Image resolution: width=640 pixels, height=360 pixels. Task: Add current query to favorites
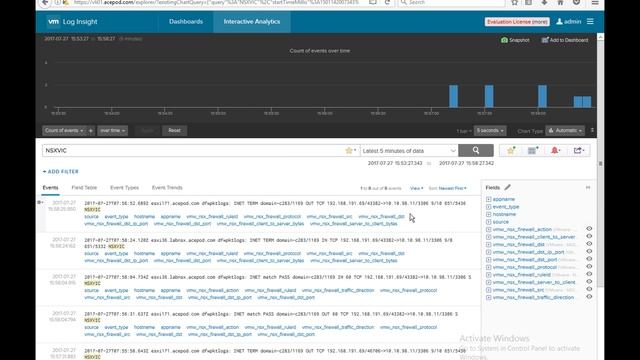pos(511,151)
